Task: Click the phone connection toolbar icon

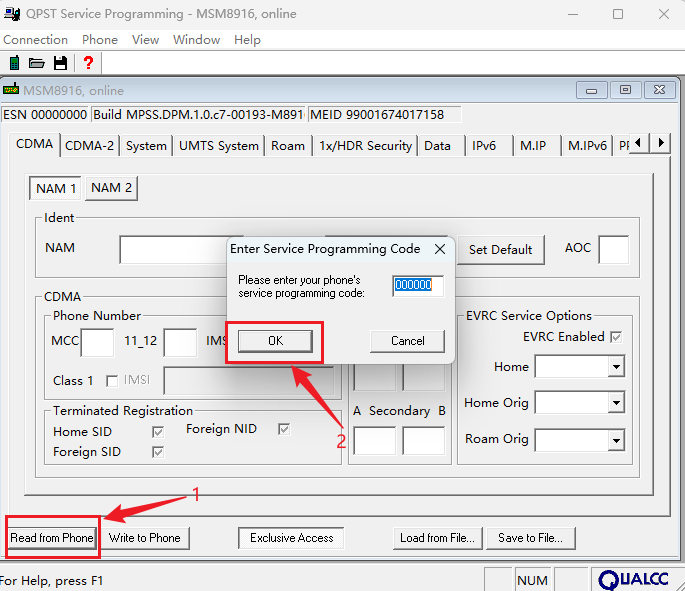Action: [14, 63]
